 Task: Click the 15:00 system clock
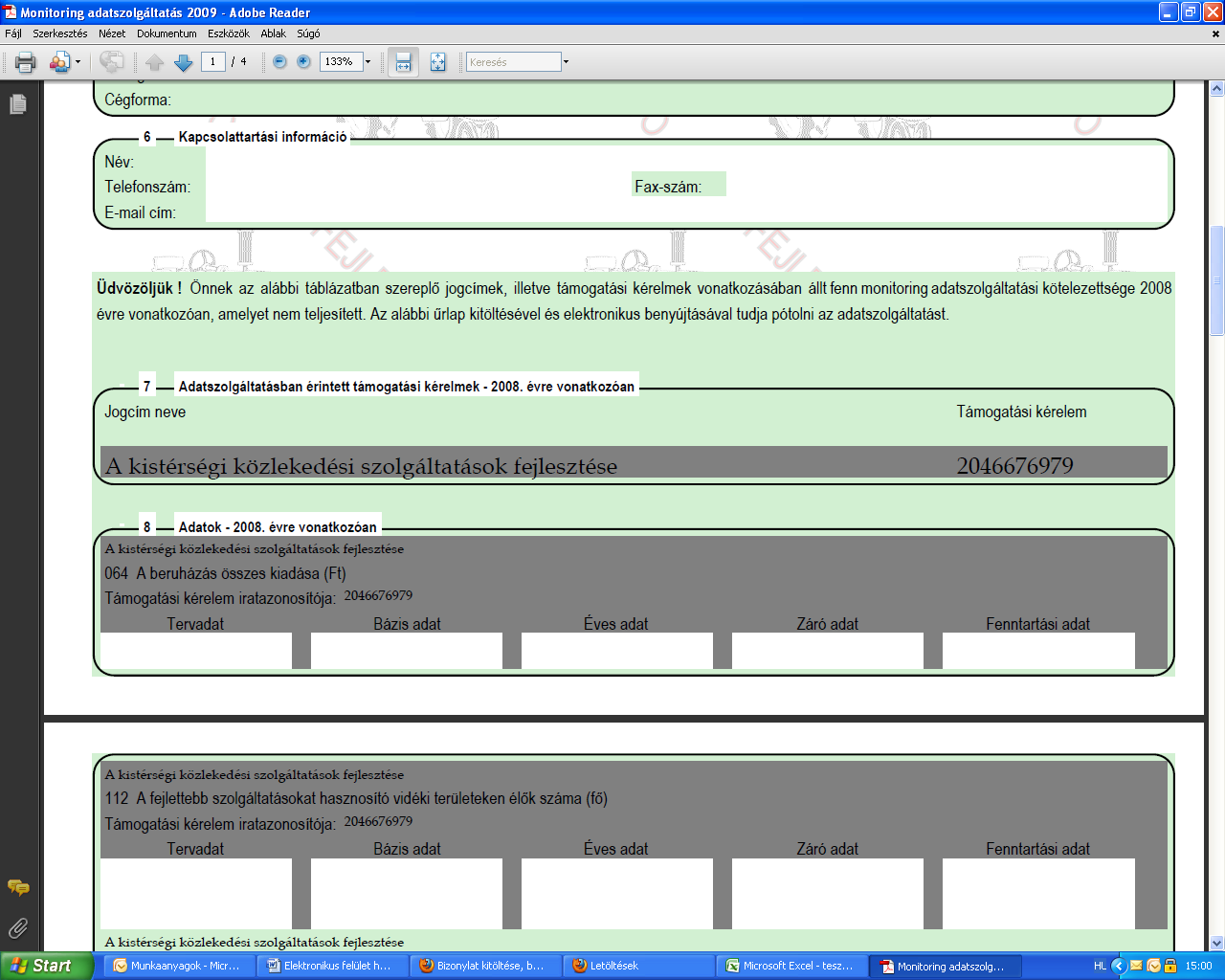pyautogui.click(x=1198, y=966)
